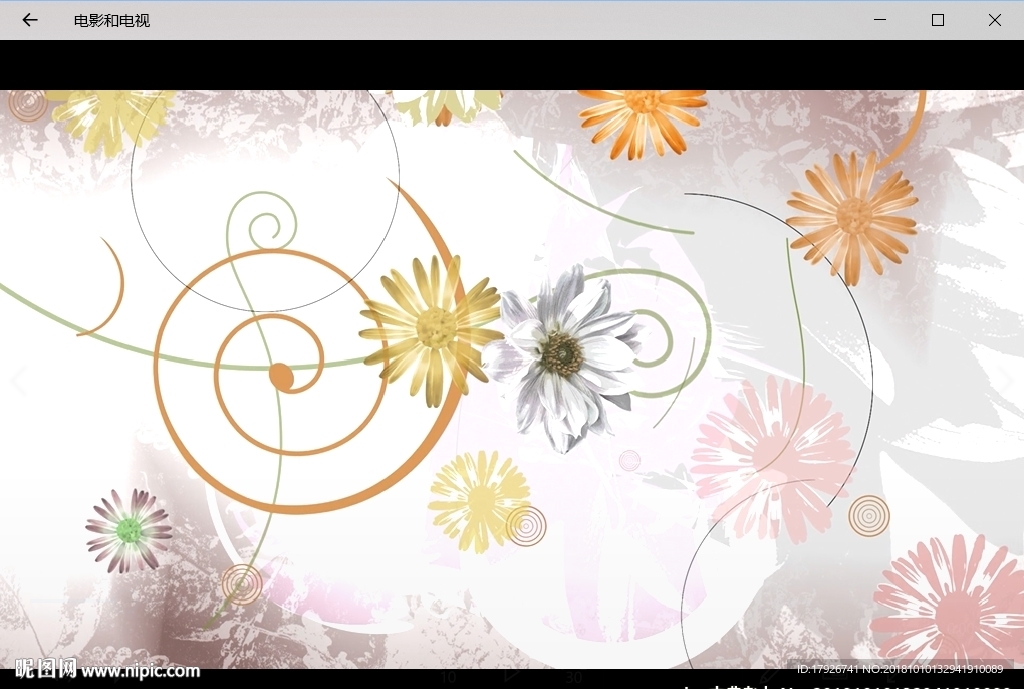Minimize the 电影和电视 window
Screen dimensions: 1024x689
880,20
